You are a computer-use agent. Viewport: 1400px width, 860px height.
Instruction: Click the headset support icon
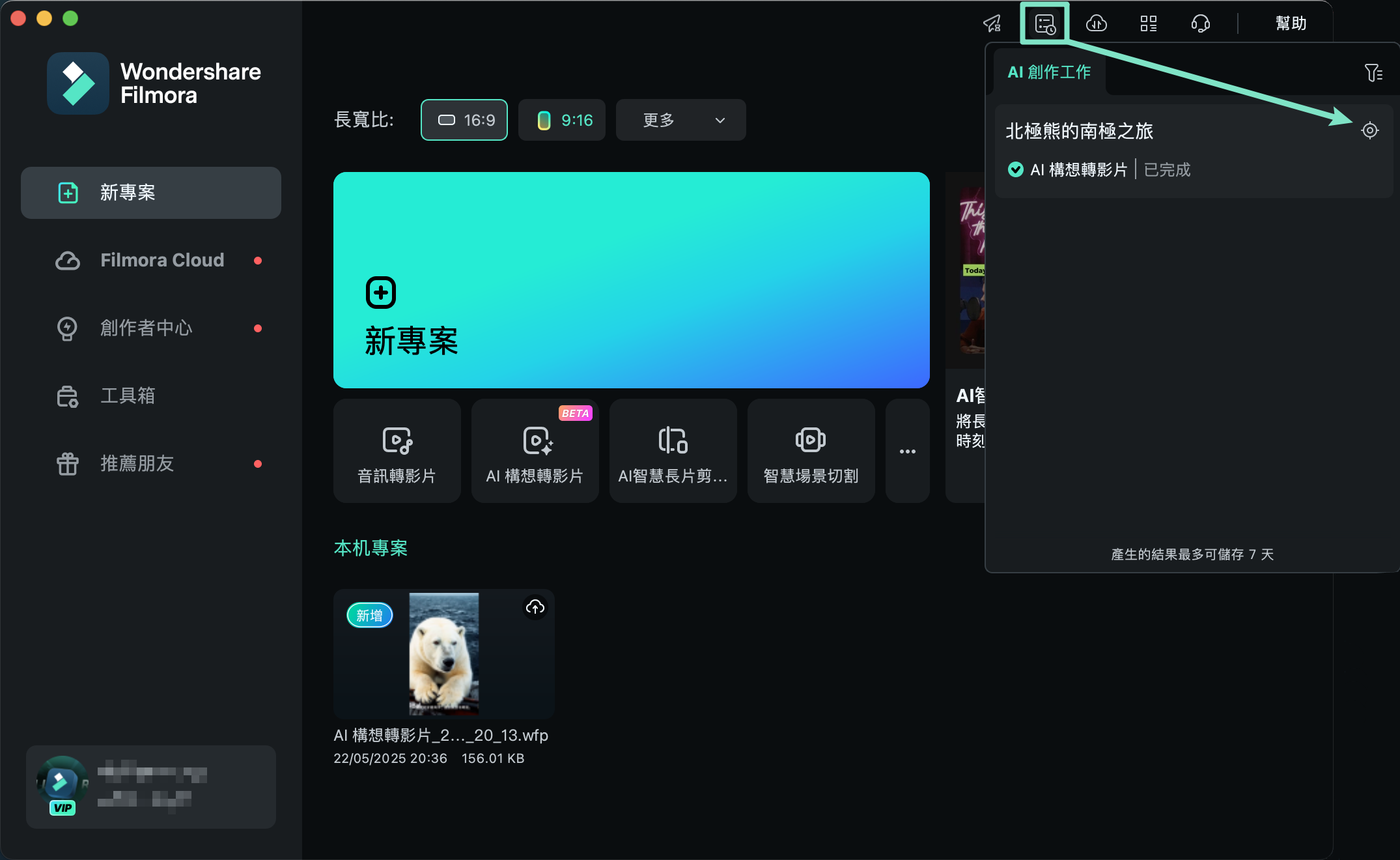point(1201,24)
